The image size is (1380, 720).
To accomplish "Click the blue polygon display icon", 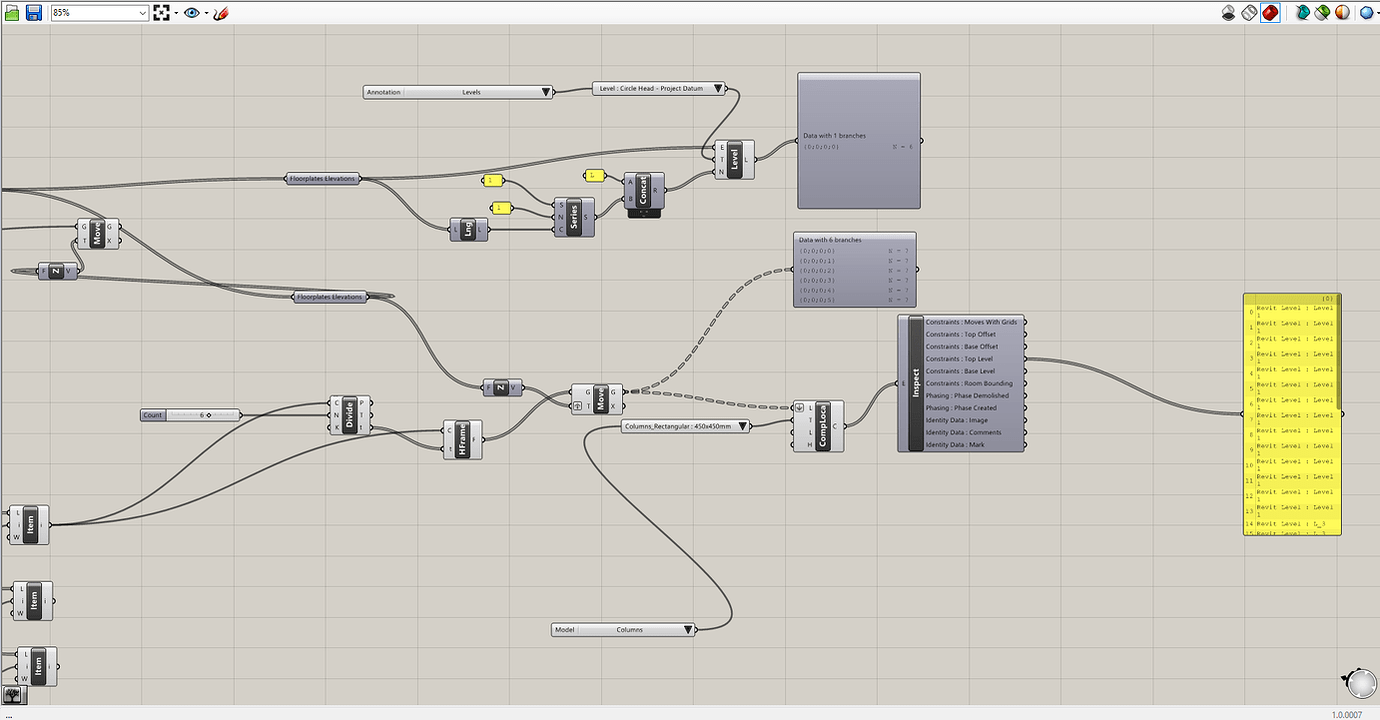I will pyautogui.click(x=1366, y=13).
